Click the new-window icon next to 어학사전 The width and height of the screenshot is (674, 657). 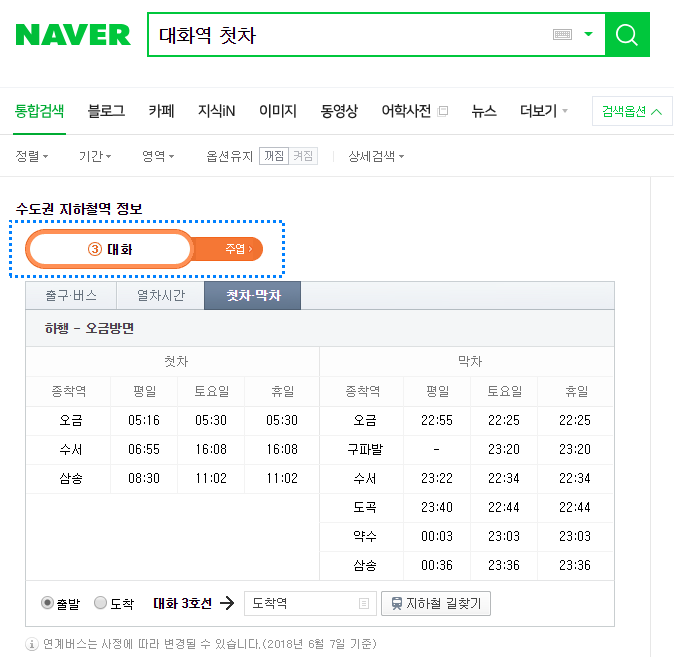[x=442, y=111]
